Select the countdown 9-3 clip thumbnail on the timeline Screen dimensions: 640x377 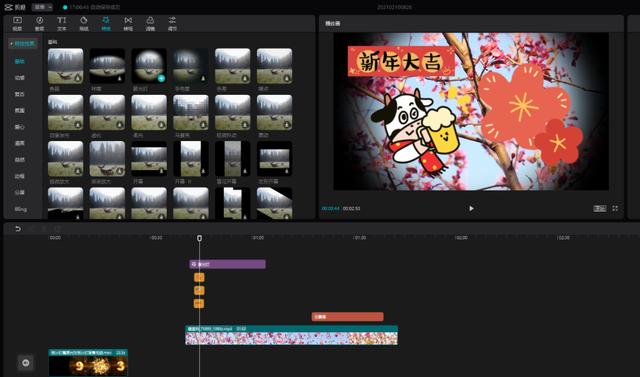pyautogui.click(x=88, y=363)
